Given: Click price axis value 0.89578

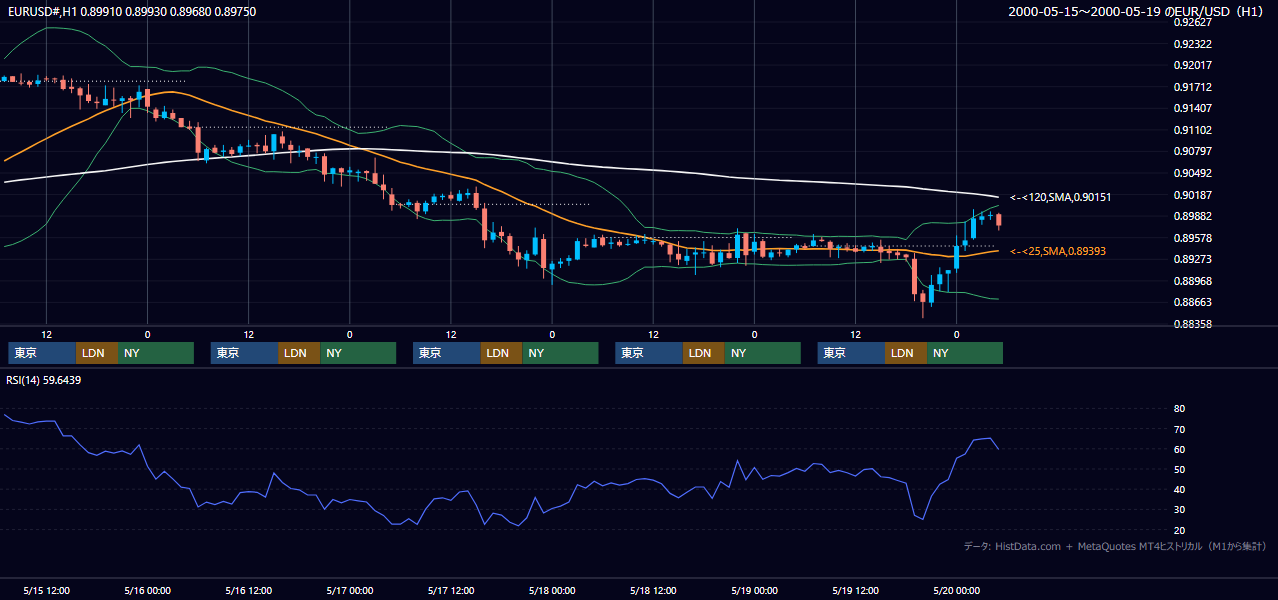Looking at the screenshot, I should 1193,238.
